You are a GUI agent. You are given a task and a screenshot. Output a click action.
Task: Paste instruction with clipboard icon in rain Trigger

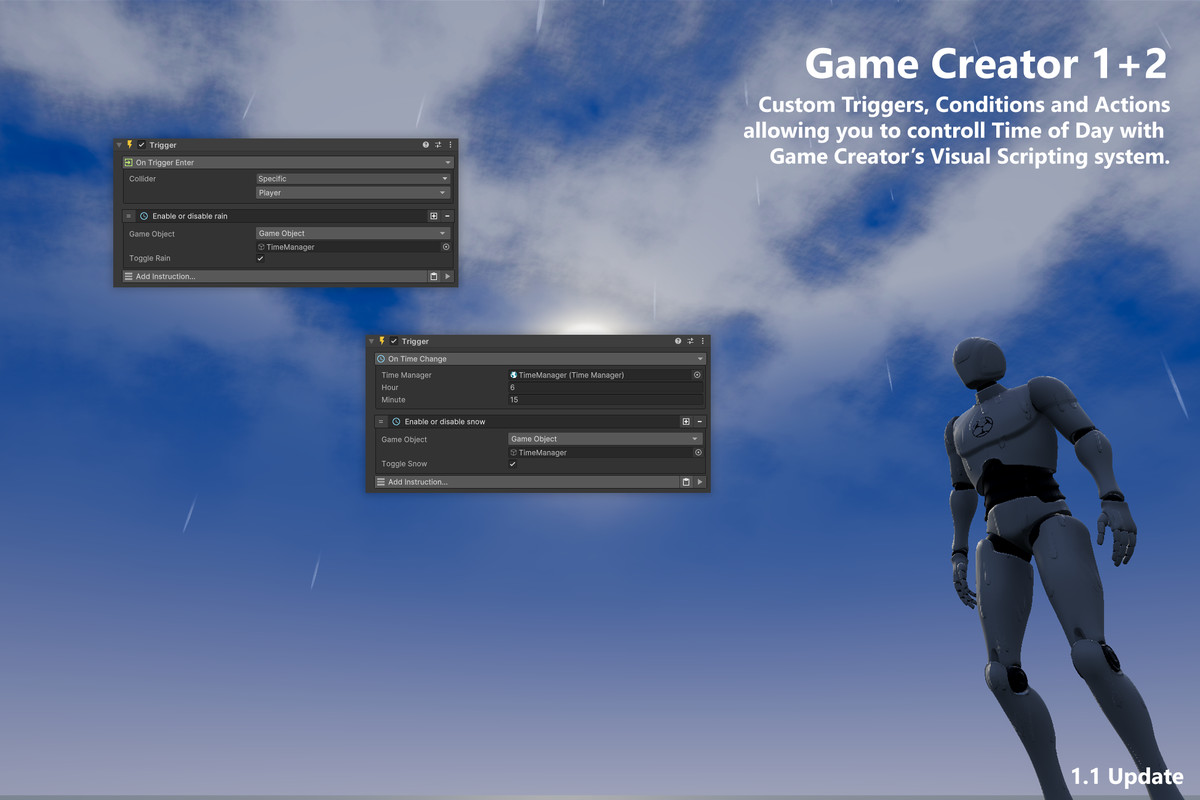[x=434, y=277]
